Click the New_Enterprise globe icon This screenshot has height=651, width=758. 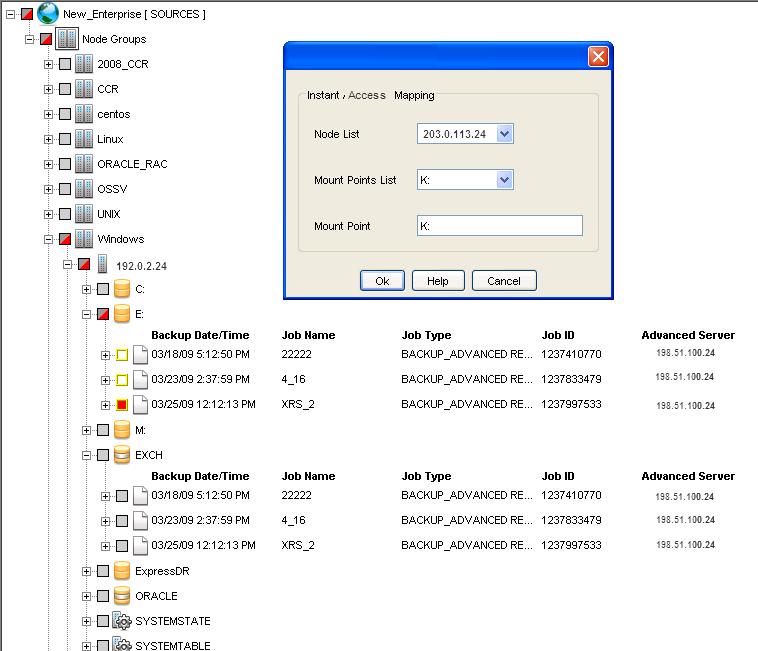pos(48,13)
